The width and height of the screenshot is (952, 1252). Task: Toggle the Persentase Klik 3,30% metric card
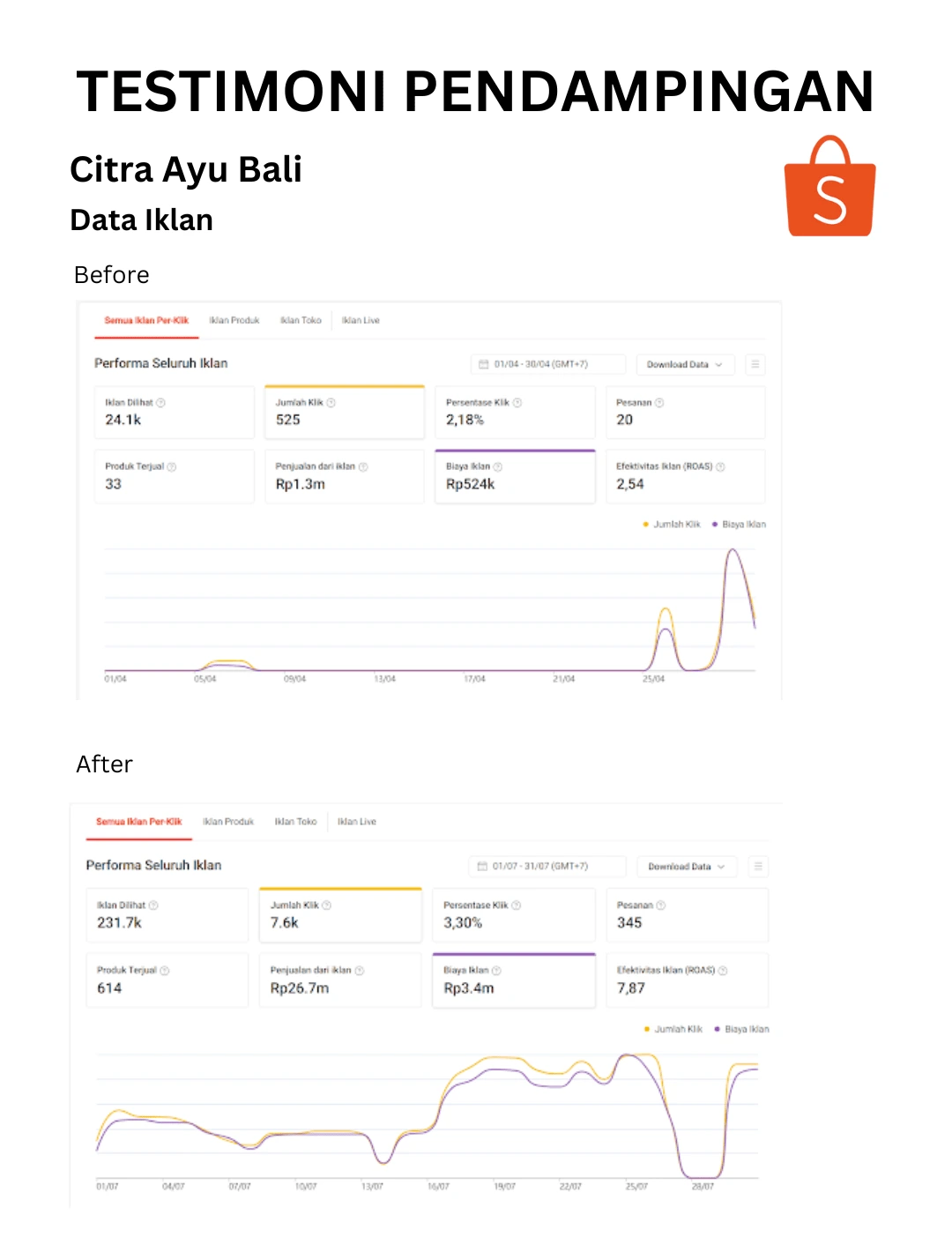tap(514, 915)
